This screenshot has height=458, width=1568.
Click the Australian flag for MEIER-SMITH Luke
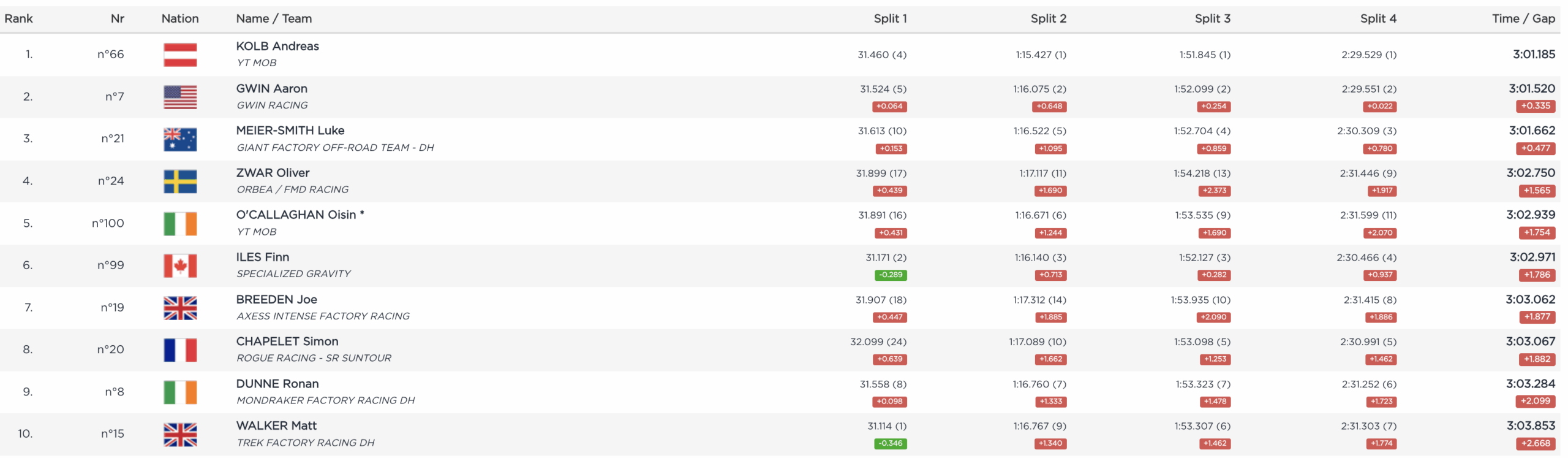pyautogui.click(x=180, y=139)
